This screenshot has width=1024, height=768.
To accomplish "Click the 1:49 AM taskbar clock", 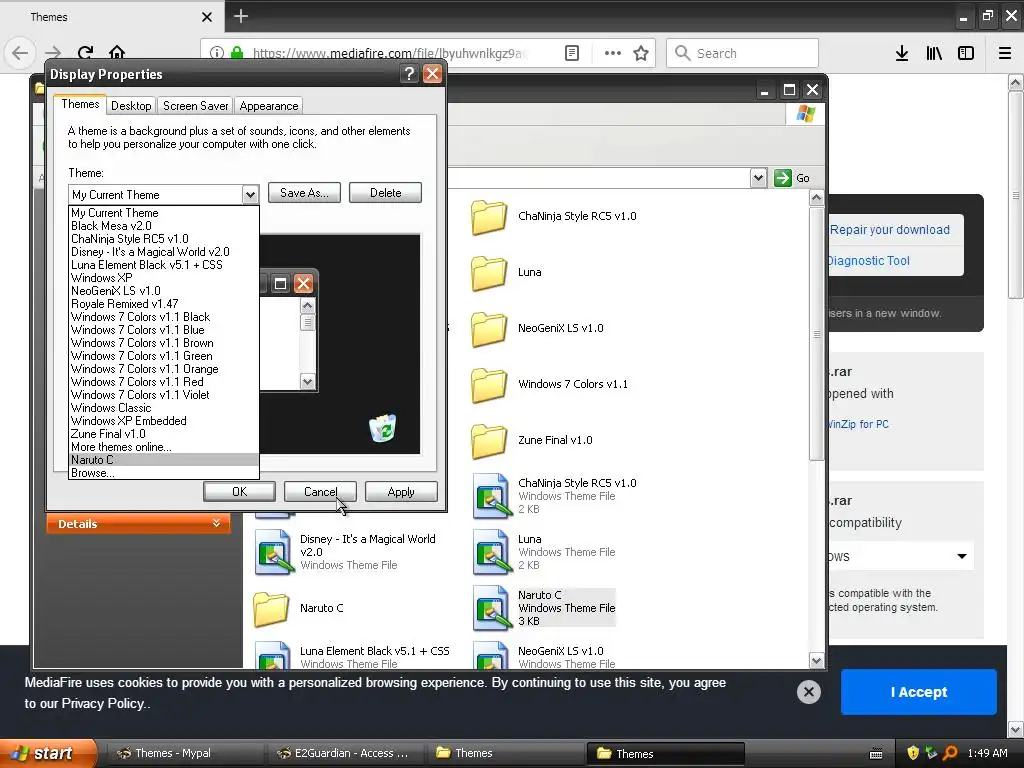I will (x=987, y=753).
